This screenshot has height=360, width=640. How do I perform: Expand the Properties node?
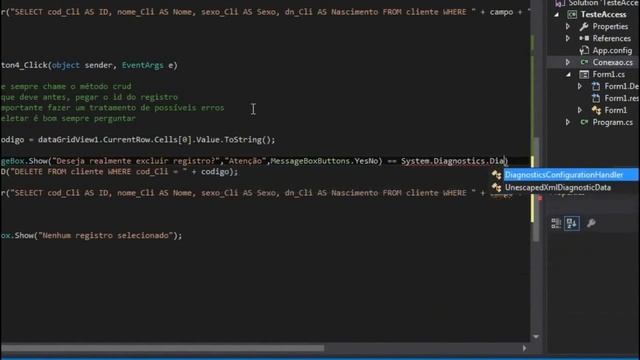[x=568, y=27]
